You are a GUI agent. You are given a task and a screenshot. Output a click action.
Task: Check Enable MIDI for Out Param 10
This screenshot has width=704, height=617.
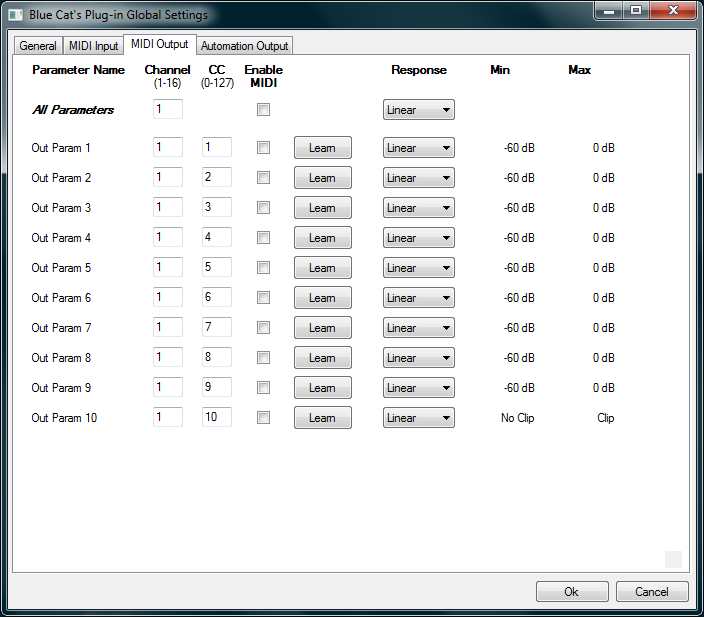pyautogui.click(x=264, y=418)
